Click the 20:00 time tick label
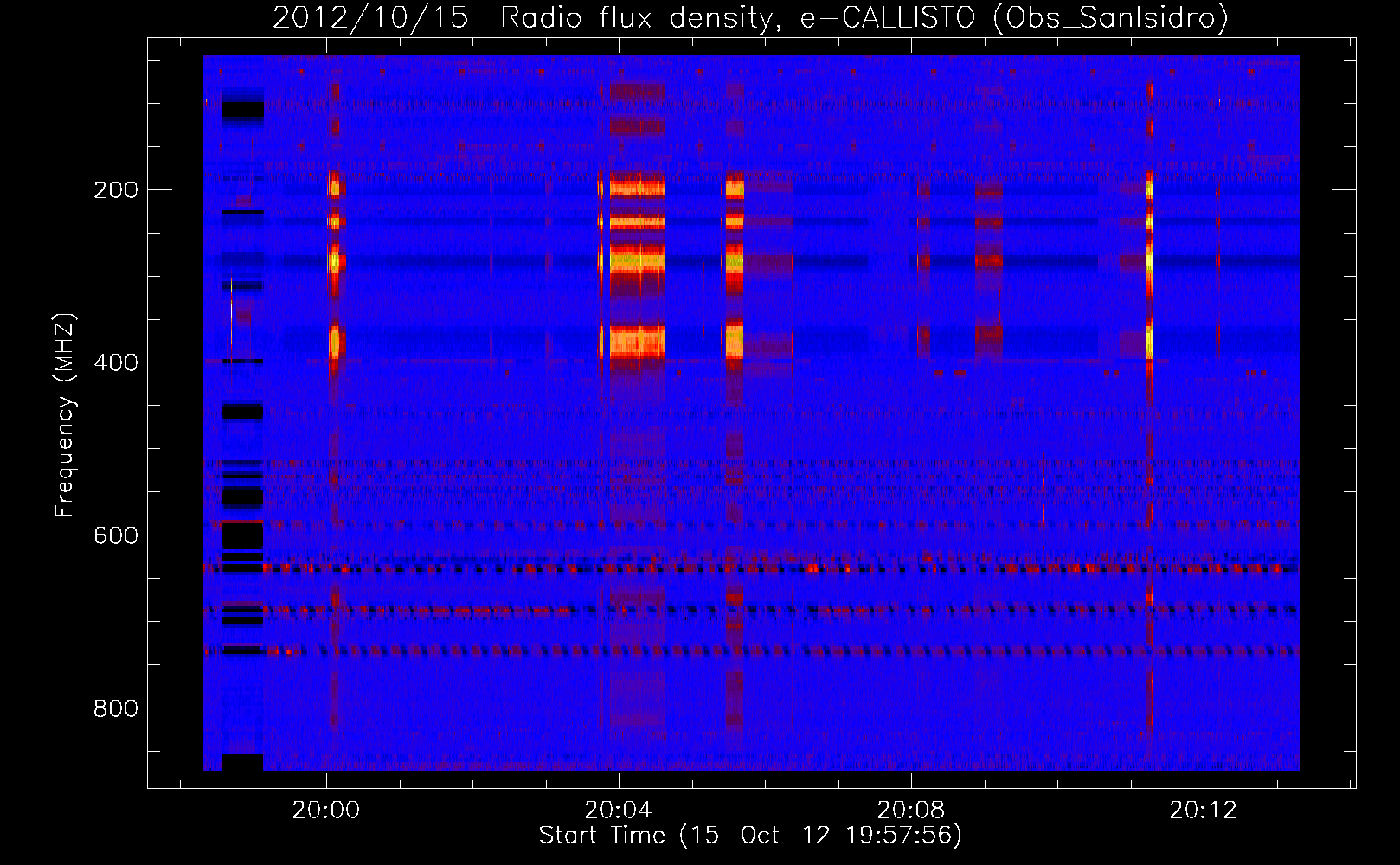 (x=326, y=810)
